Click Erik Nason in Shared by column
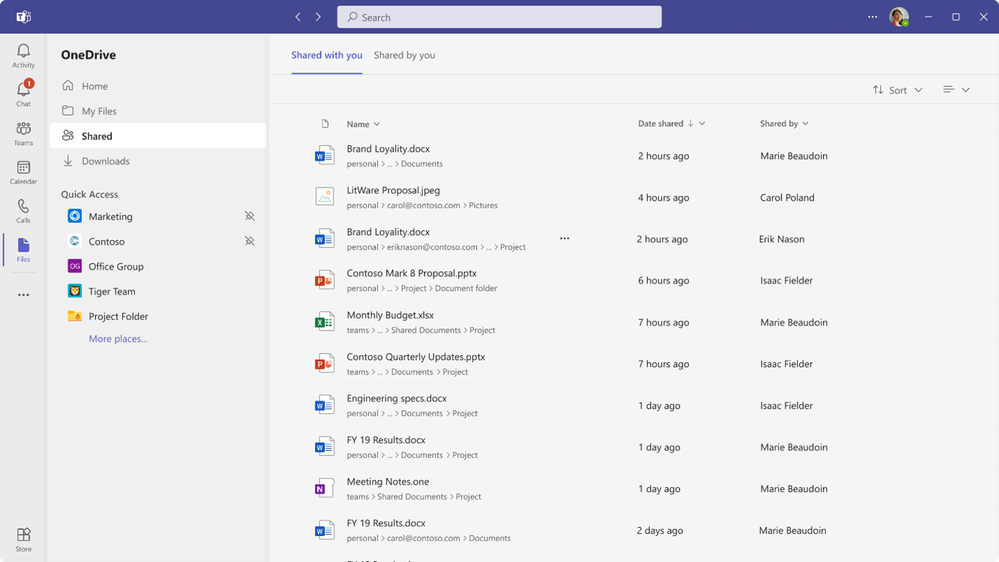The height and width of the screenshot is (562, 999). tap(782, 239)
